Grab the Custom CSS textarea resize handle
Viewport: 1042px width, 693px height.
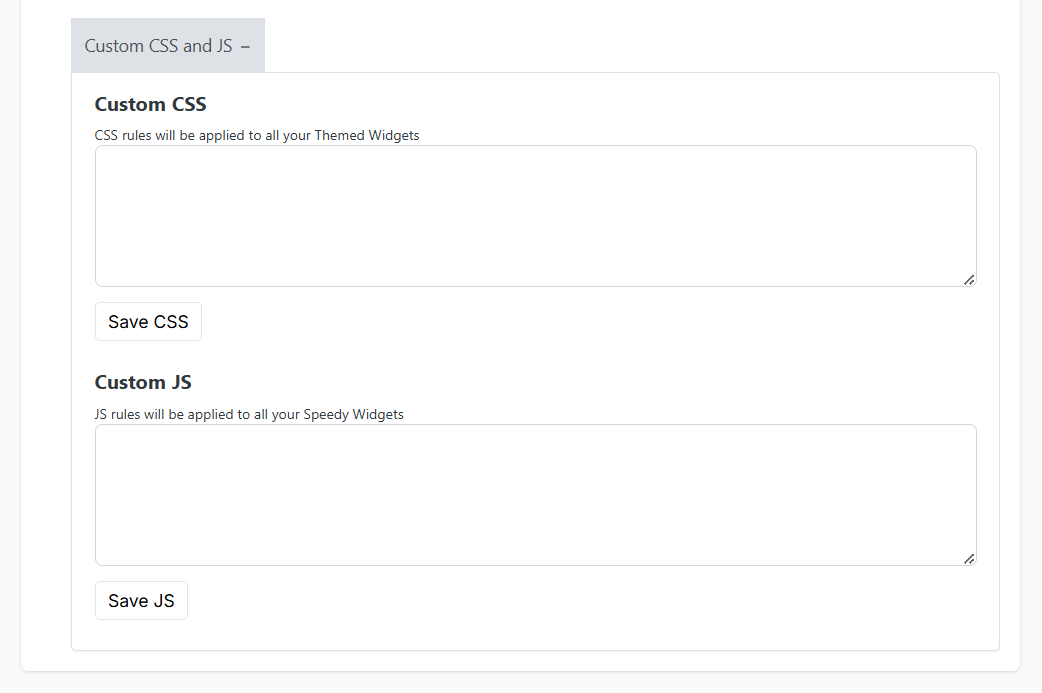tap(969, 280)
